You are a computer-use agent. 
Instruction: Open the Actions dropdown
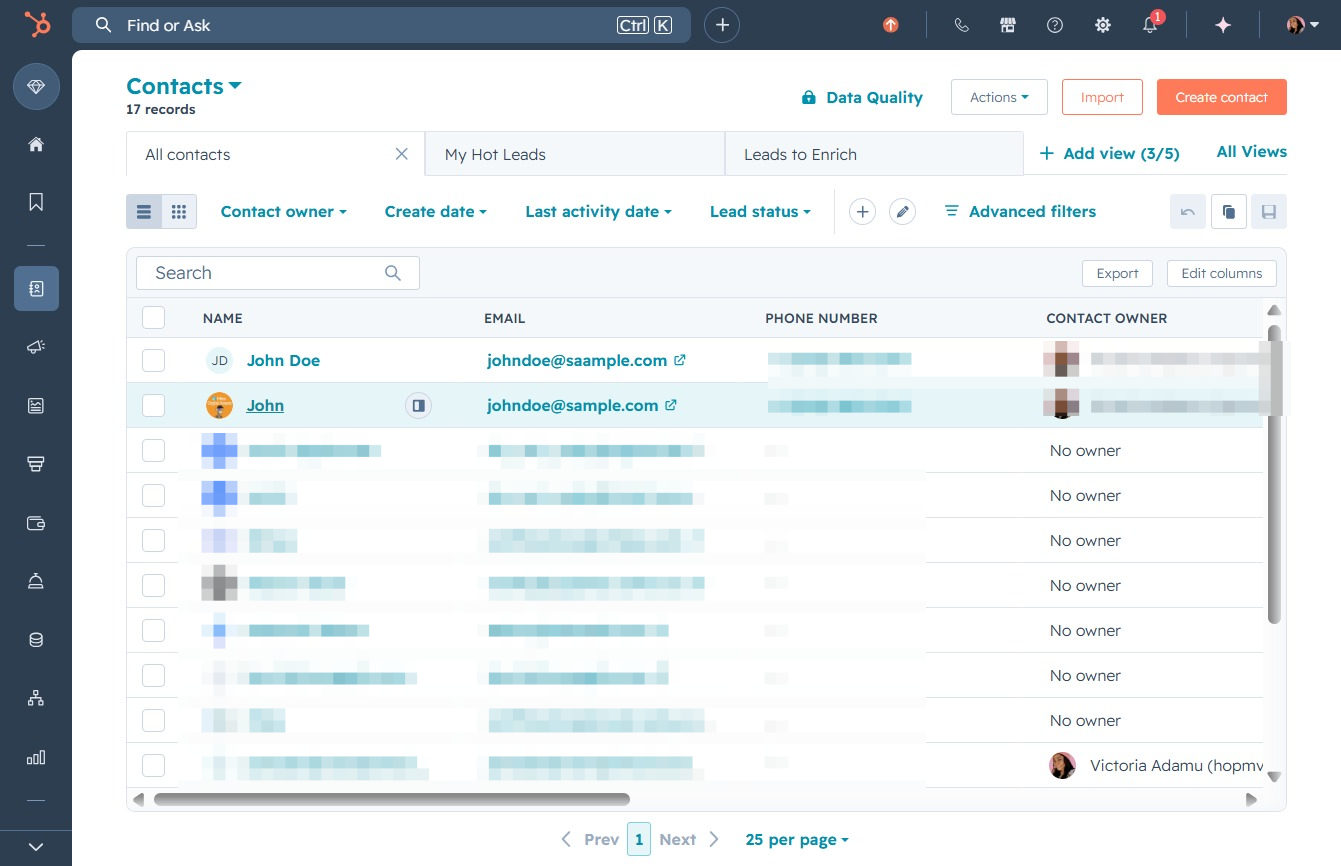click(999, 97)
